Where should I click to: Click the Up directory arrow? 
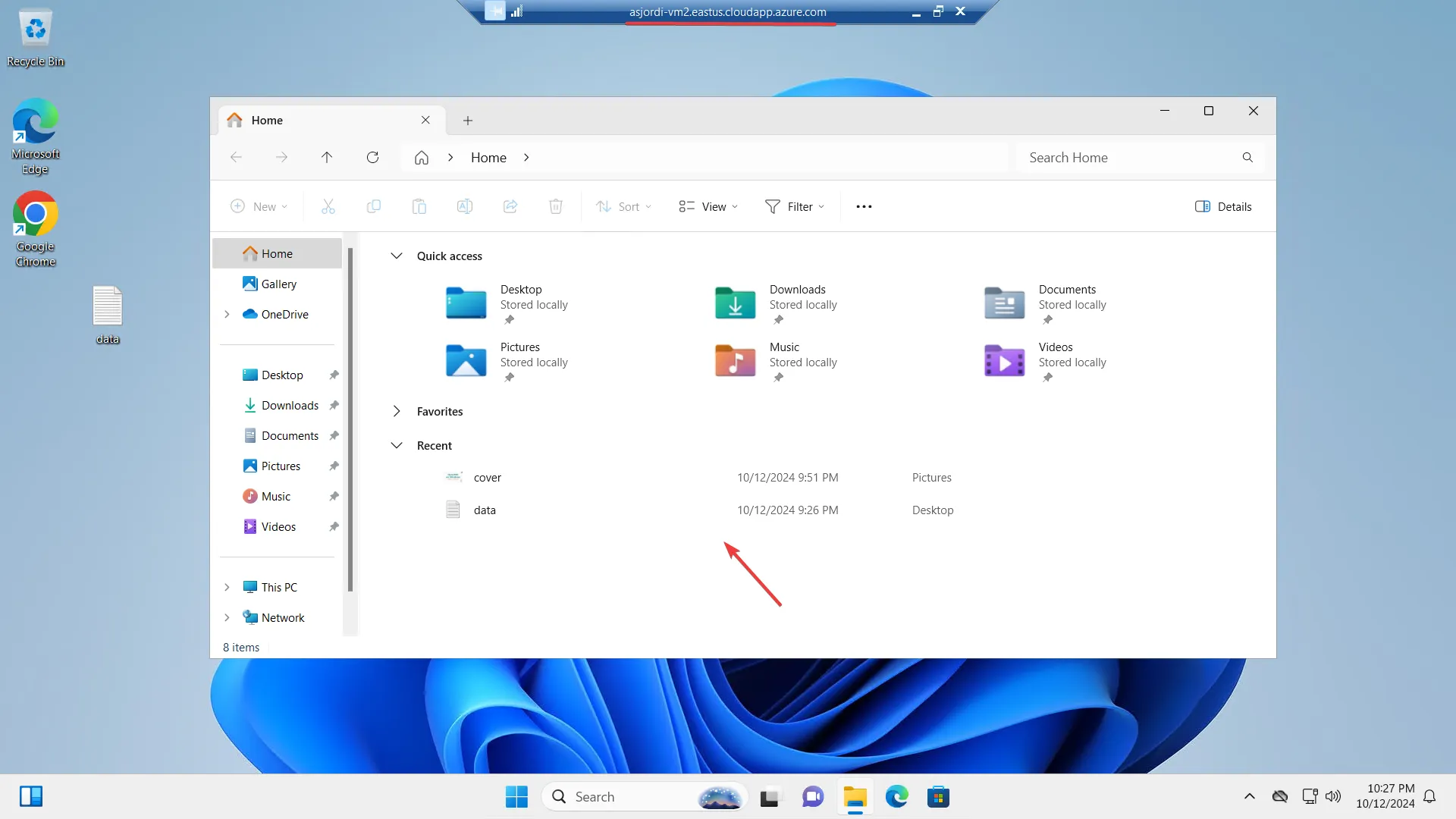(327, 157)
